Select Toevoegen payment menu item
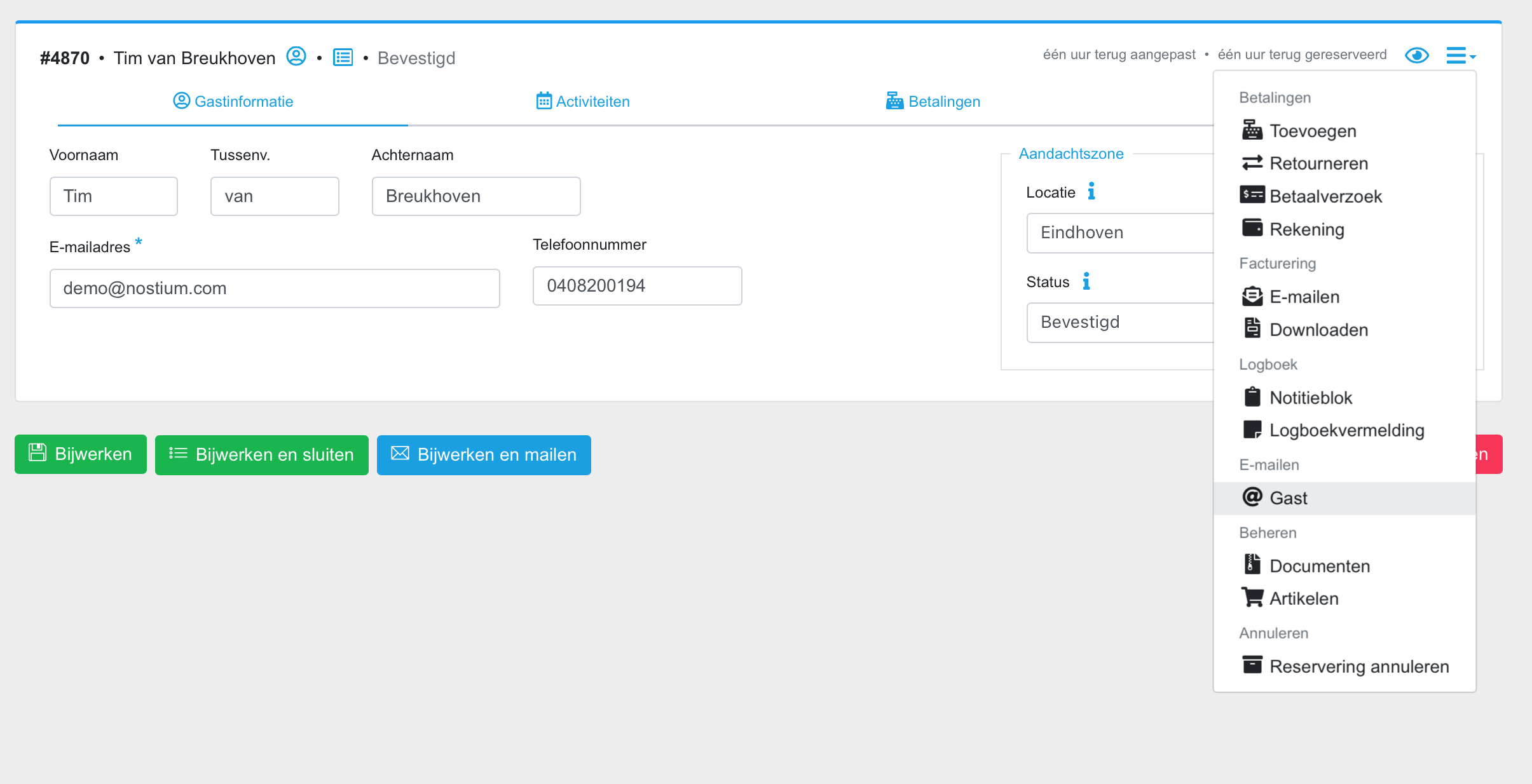Screen dimensions: 1532x784 tap(1312, 131)
